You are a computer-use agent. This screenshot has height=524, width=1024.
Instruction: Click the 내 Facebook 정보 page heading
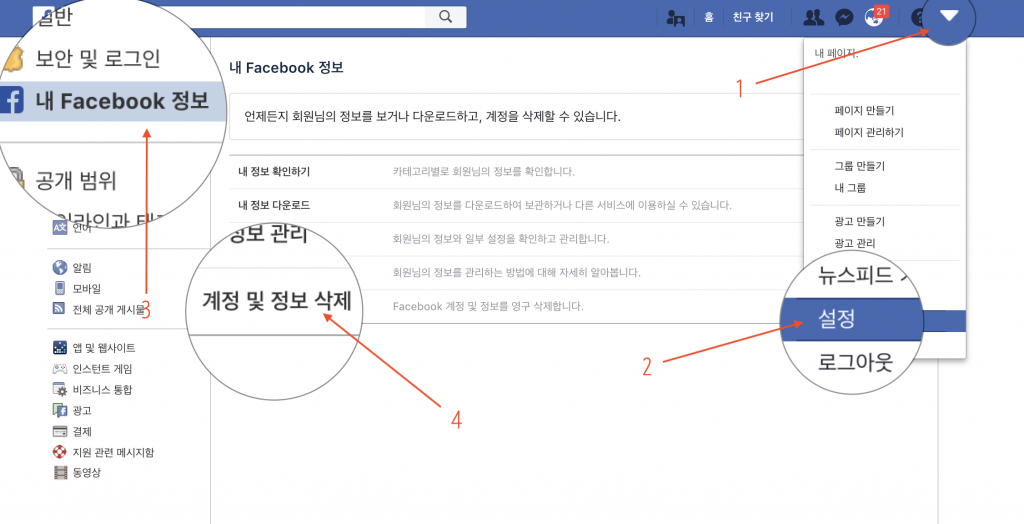coord(286,67)
